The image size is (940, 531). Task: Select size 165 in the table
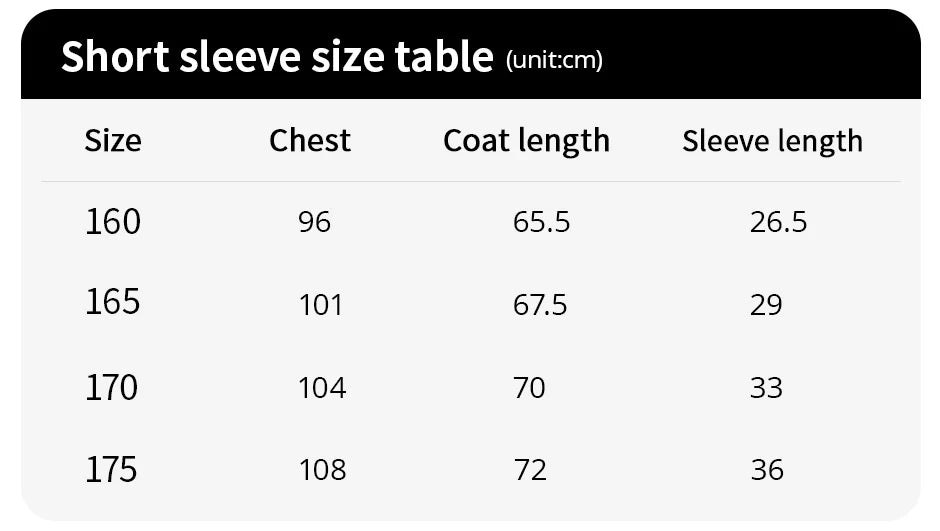pyautogui.click(x=113, y=302)
